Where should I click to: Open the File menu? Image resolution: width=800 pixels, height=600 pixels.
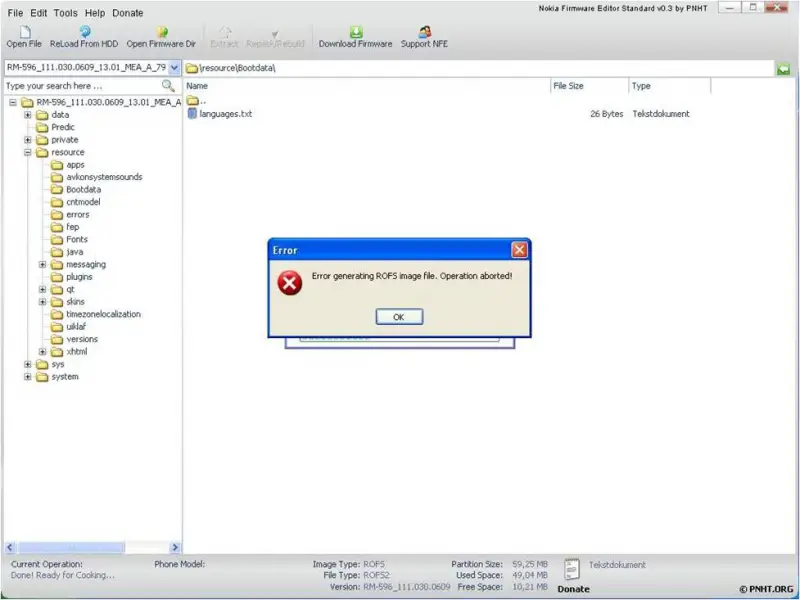pos(15,13)
